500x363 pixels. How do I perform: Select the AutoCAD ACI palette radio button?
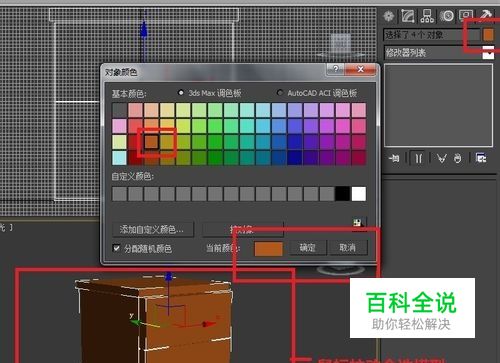[x=280, y=93]
